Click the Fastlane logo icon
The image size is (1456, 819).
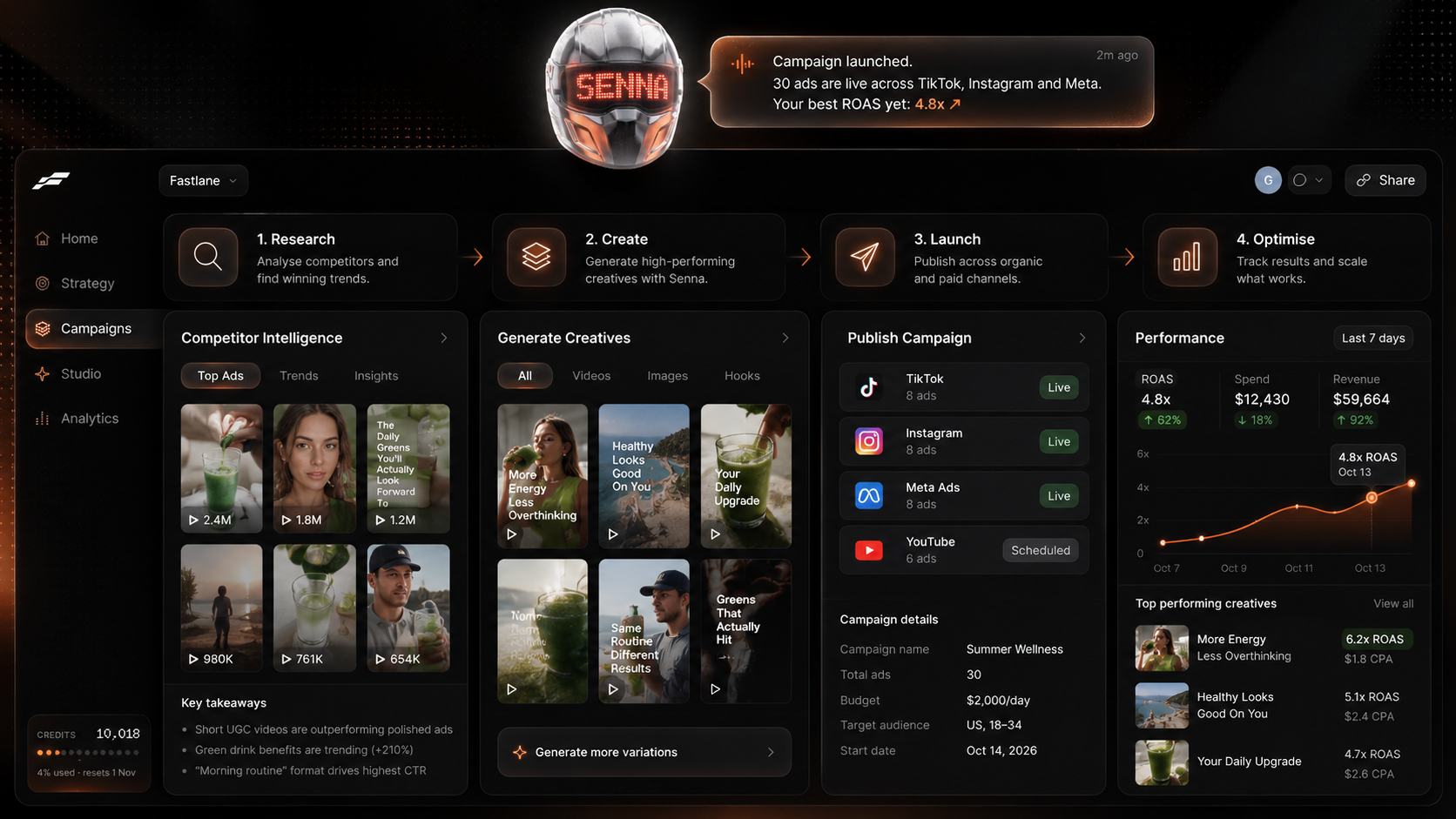coord(51,180)
